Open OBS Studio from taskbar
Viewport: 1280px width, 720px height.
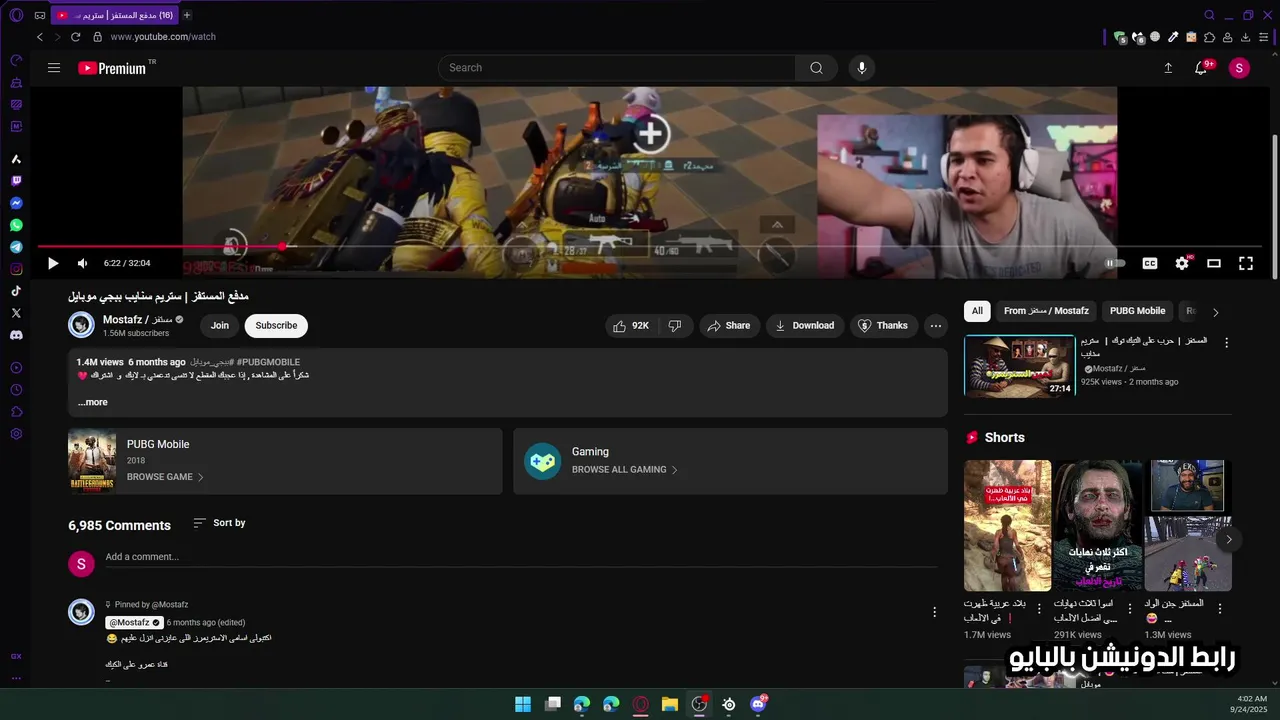click(x=699, y=704)
